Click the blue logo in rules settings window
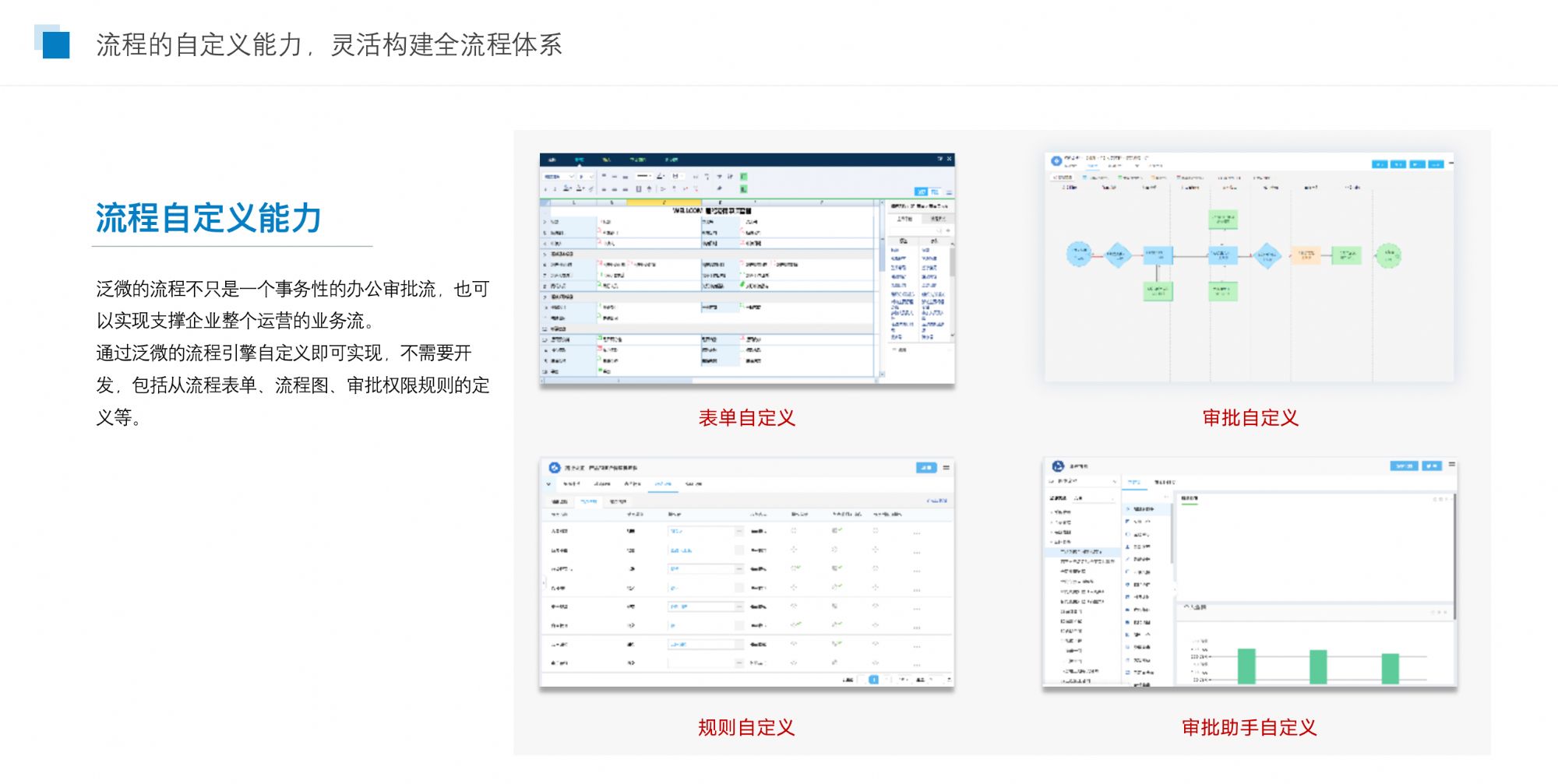Screen dimensions: 1558x784 pos(554,467)
